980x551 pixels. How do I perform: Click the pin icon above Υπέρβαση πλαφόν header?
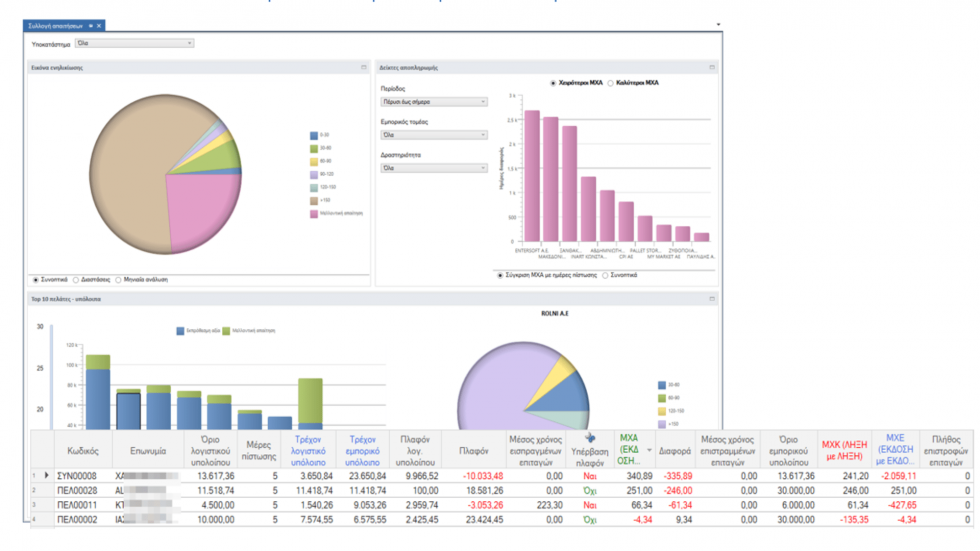(590, 438)
